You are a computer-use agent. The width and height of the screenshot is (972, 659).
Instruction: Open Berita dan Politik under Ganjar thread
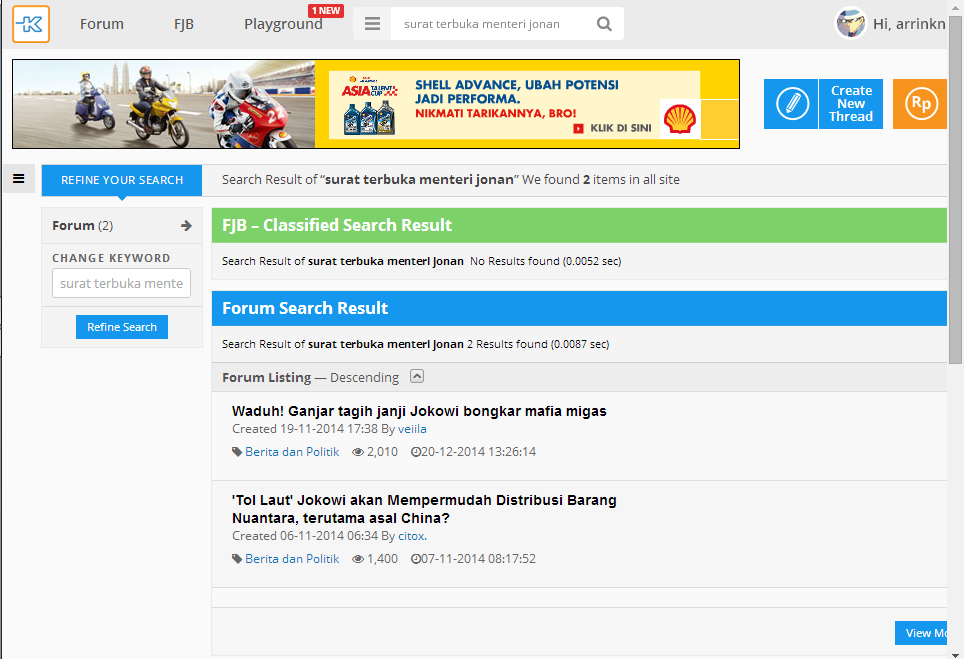[x=292, y=452]
